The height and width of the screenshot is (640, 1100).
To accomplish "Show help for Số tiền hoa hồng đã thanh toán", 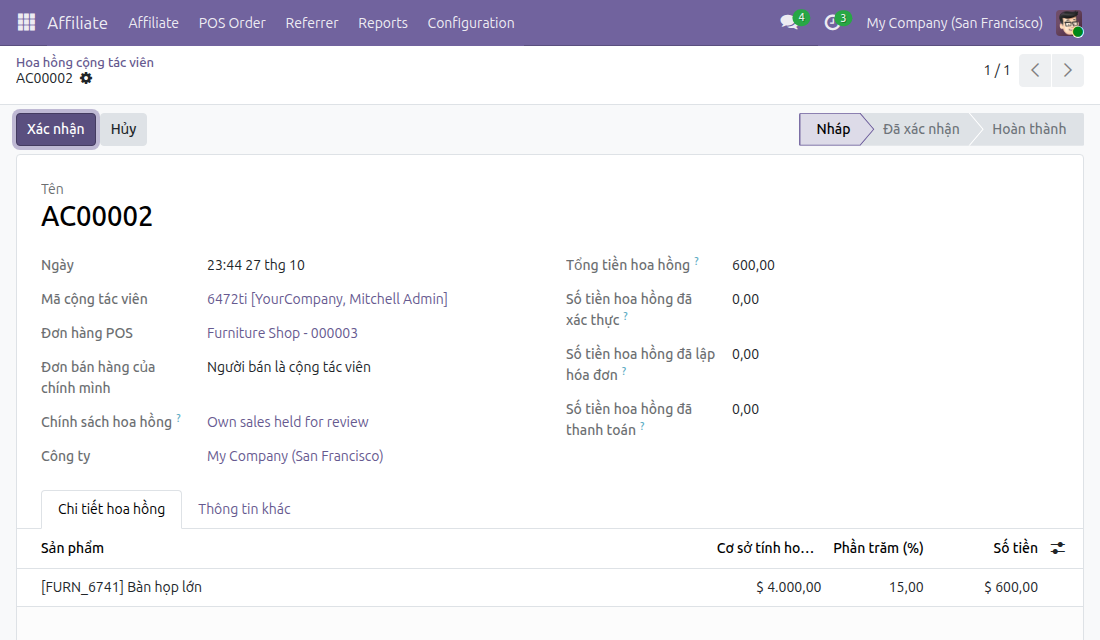I will pos(642,425).
